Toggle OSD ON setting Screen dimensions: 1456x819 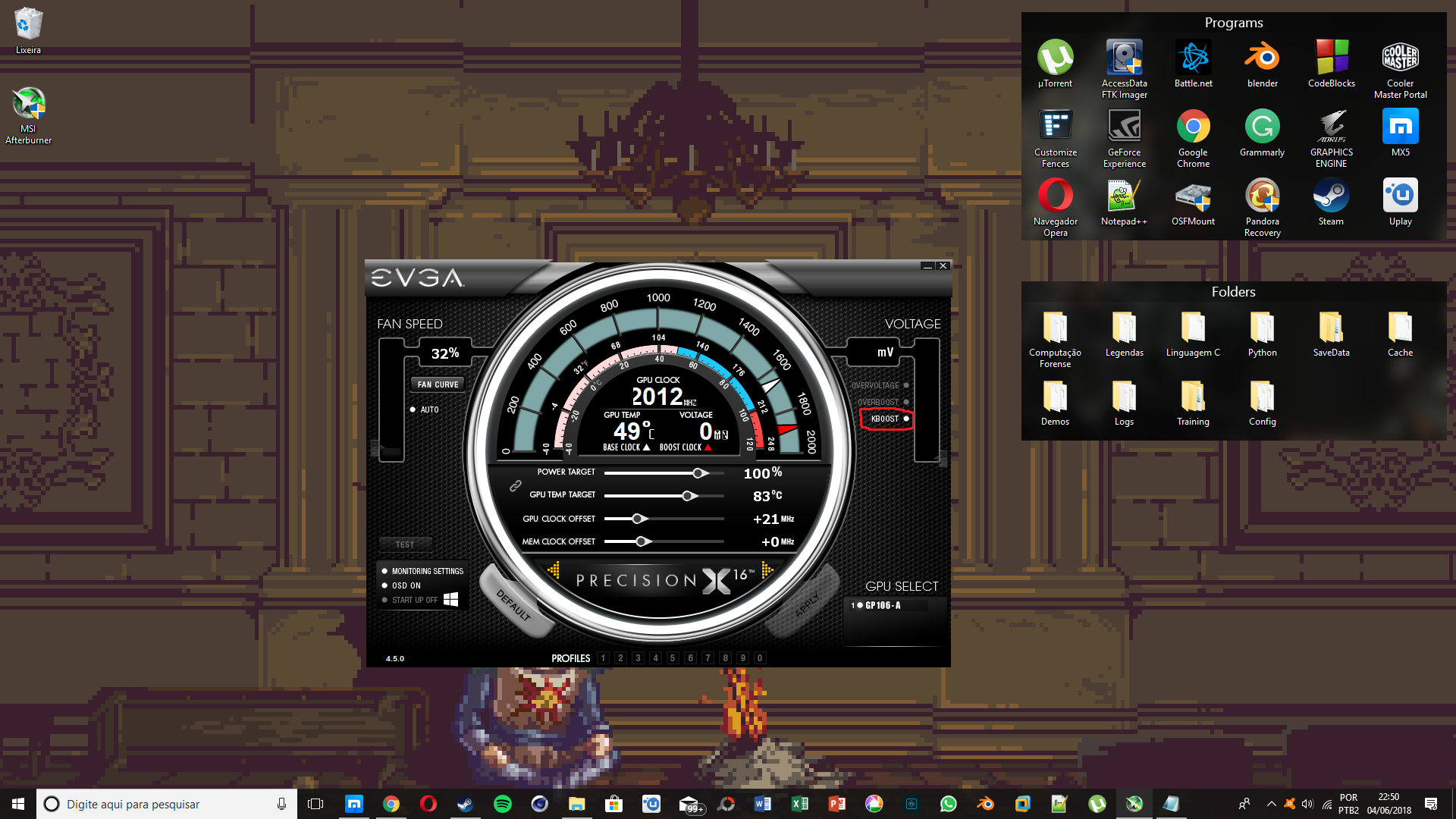tap(401, 585)
